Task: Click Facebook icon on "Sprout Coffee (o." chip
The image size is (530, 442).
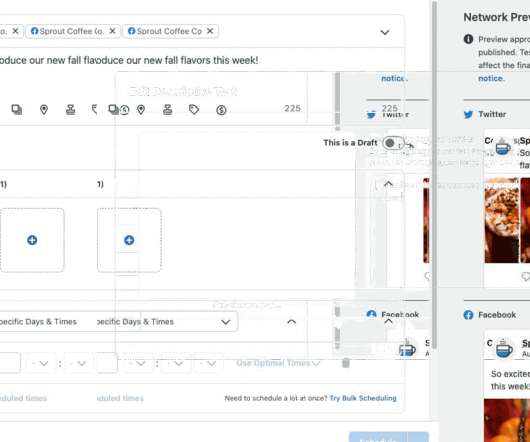Action: point(34,31)
